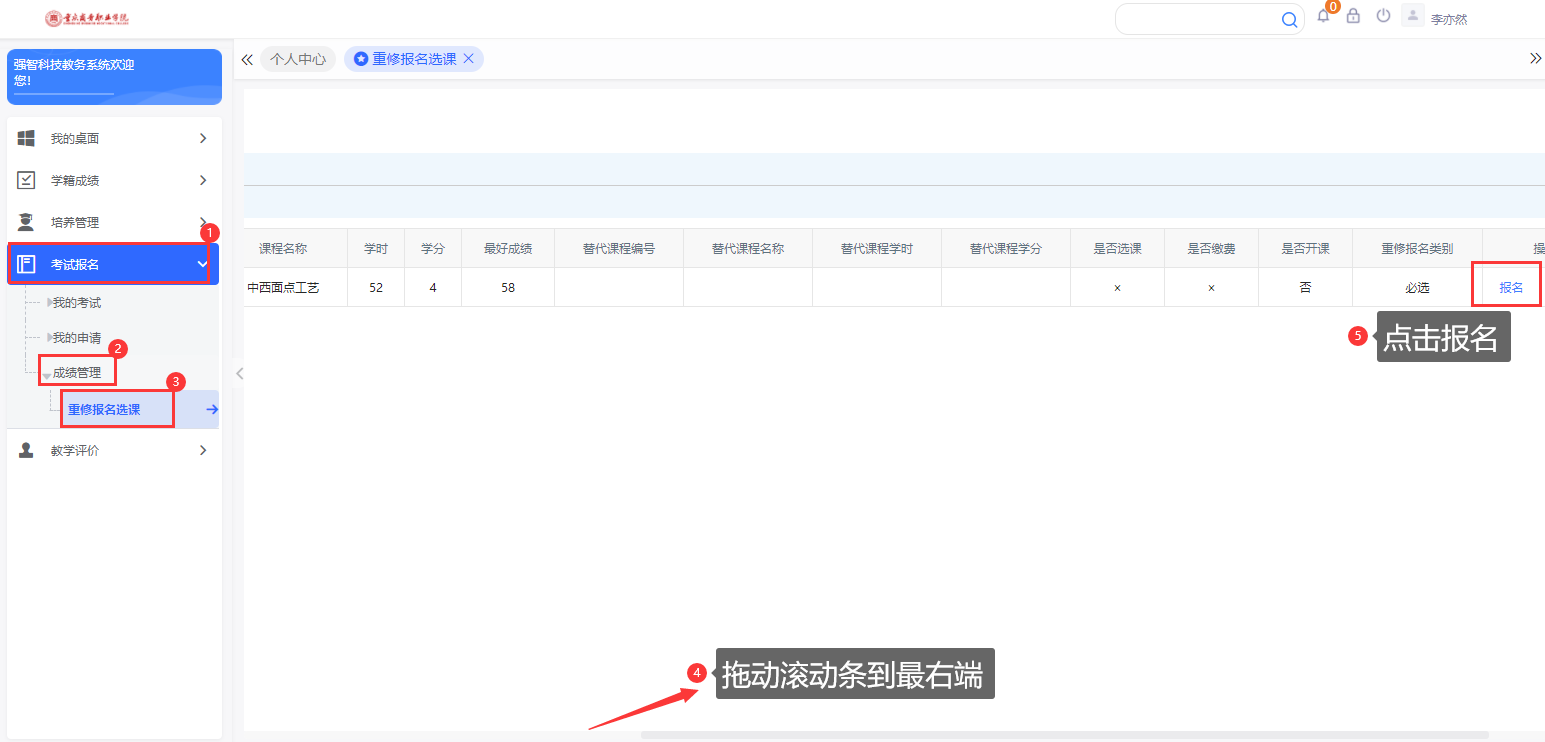The width and height of the screenshot is (1545, 742).
Task: Select 重修报名选课 in sidebar
Action: coord(104,409)
